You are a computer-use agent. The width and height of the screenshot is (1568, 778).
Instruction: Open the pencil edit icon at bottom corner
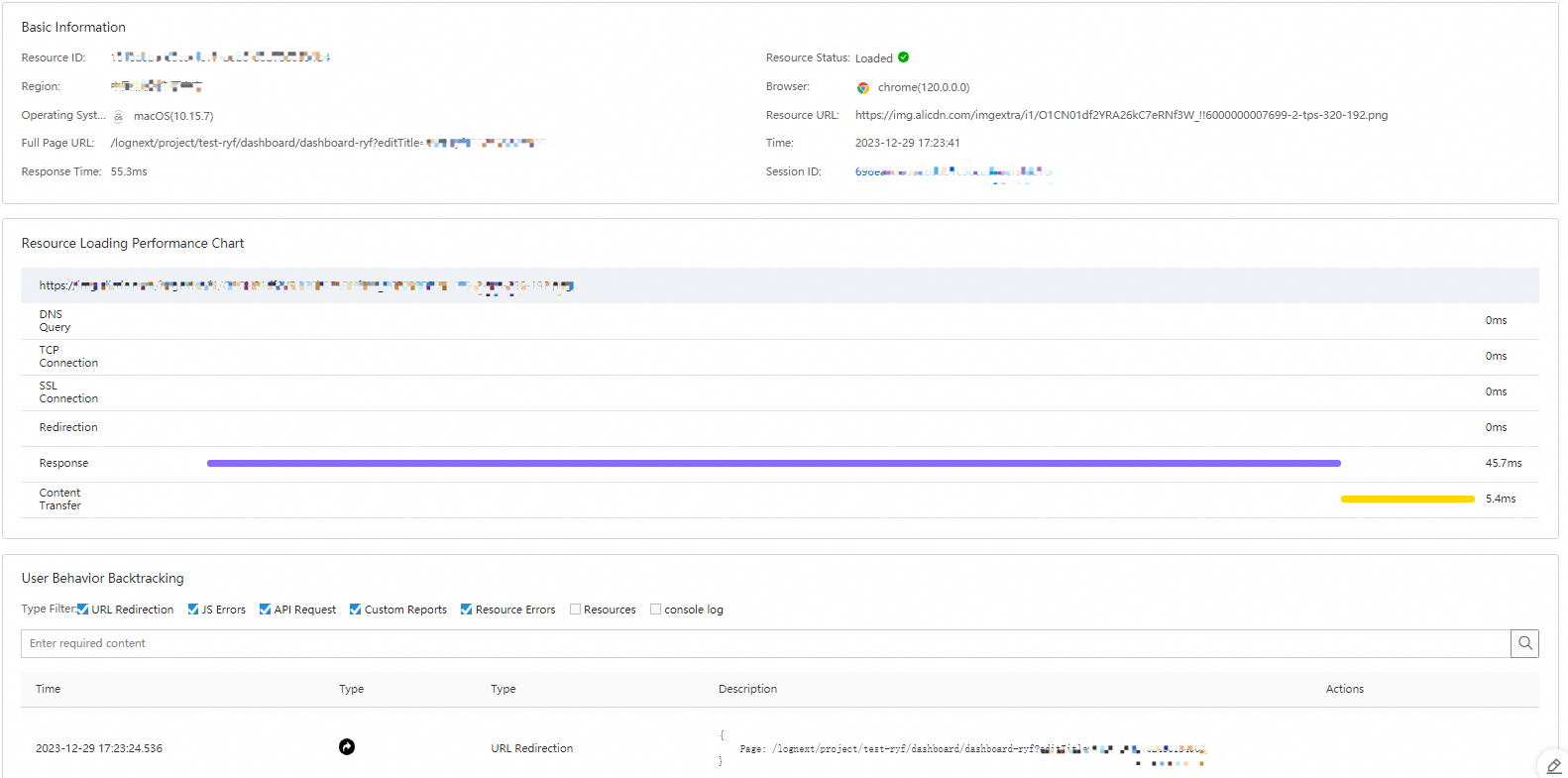coord(1553,766)
